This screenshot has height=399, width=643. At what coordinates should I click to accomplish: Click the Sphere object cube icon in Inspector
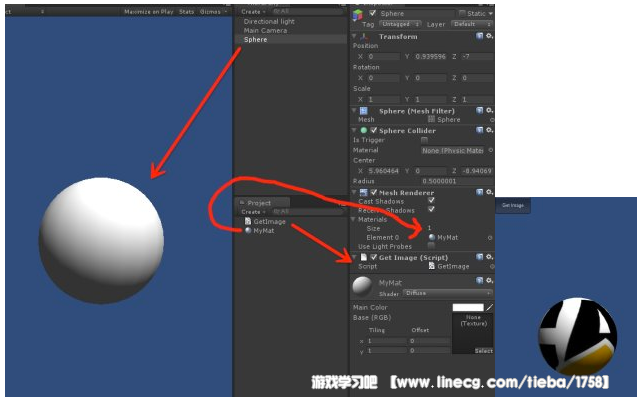pos(358,15)
